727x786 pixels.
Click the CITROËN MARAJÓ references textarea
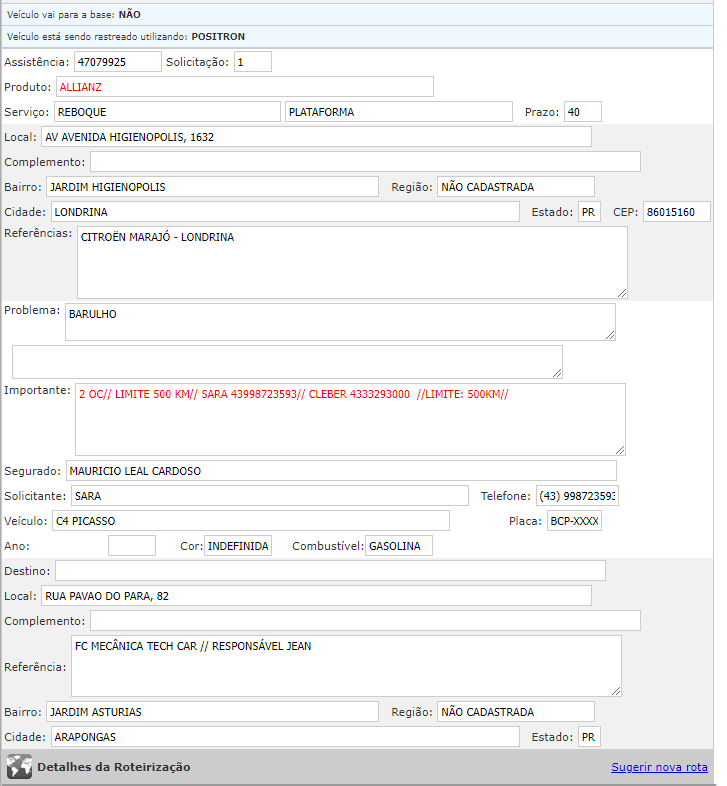[351, 262]
